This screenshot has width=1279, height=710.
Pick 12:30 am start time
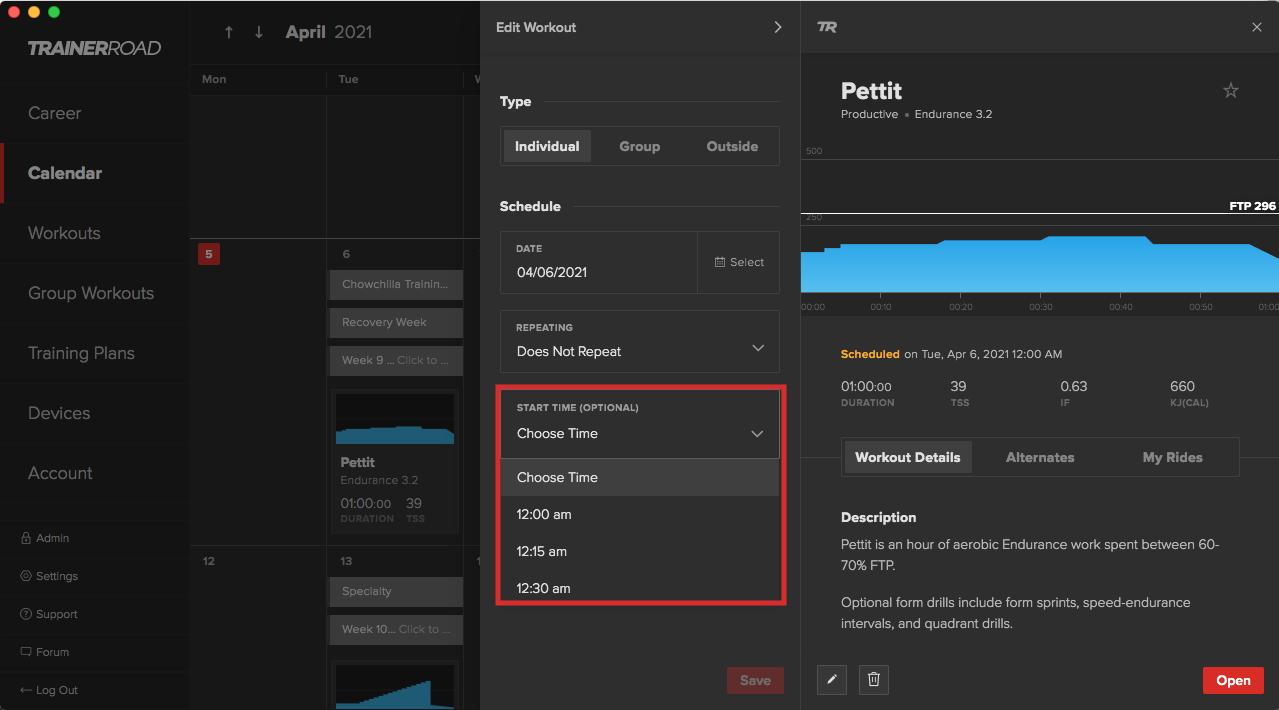(x=640, y=588)
